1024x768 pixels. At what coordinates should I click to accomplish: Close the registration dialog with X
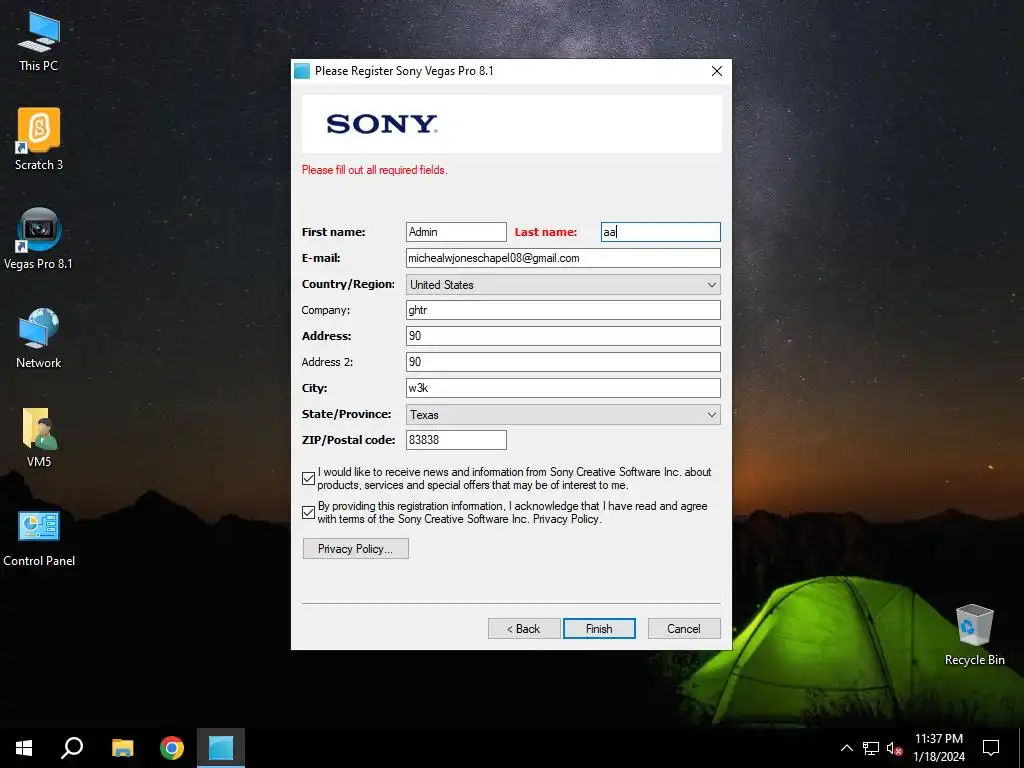click(716, 71)
